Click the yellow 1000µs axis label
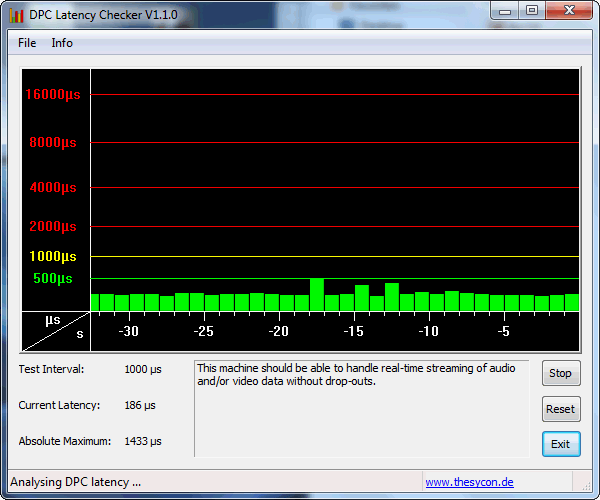Image resolution: width=600 pixels, height=500 pixels. [x=53, y=256]
